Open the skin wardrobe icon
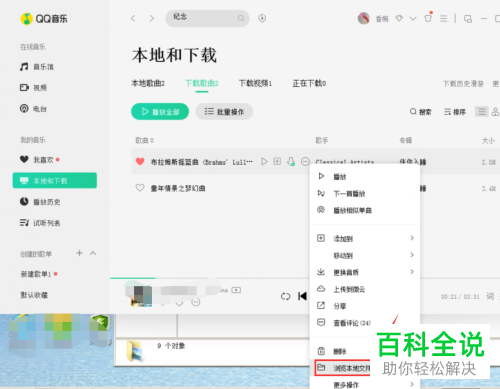 coord(428,18)
